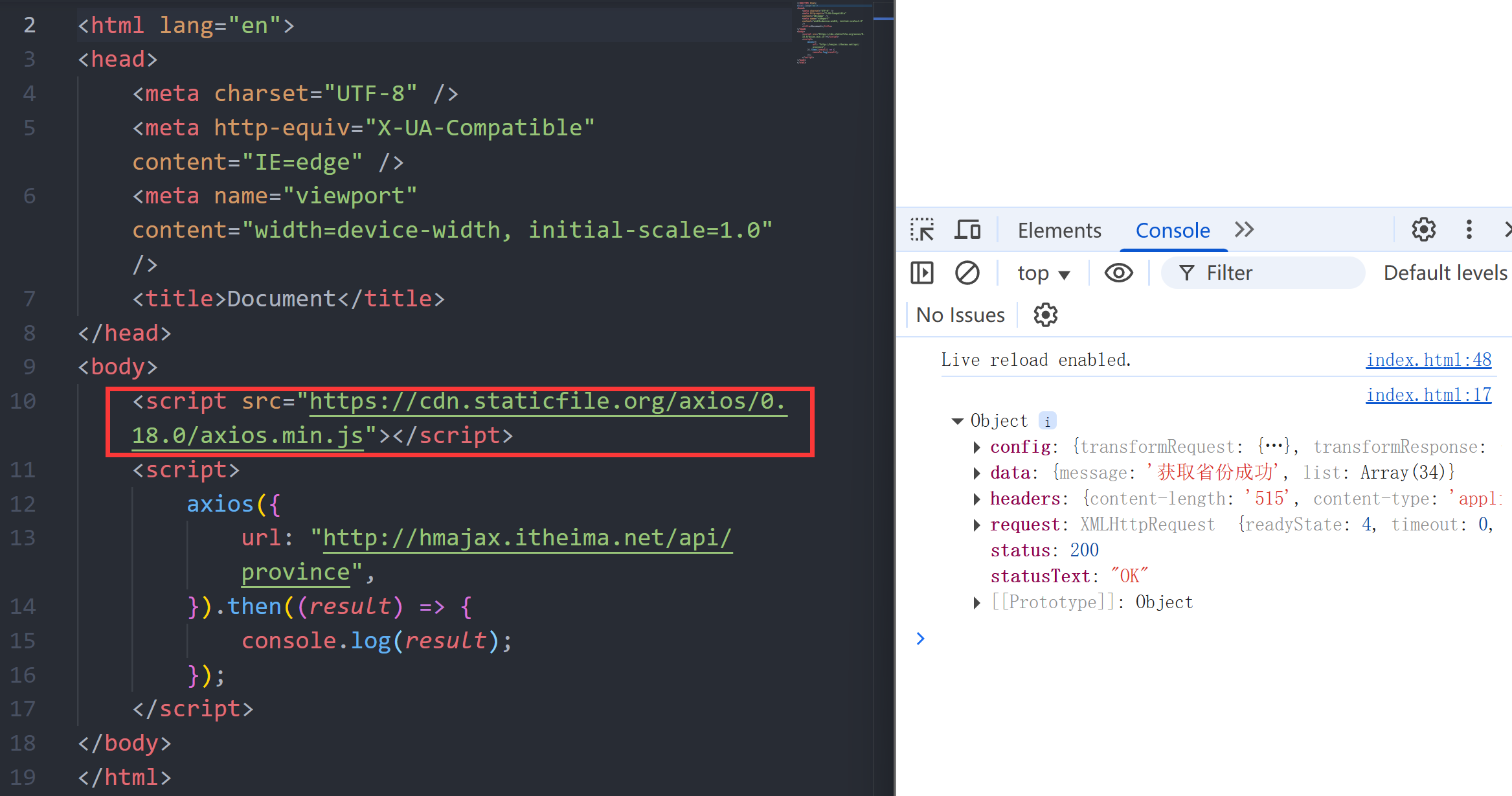Click the inspect element picker icon
Screen dimensions: 1512x796
(921, 230)
